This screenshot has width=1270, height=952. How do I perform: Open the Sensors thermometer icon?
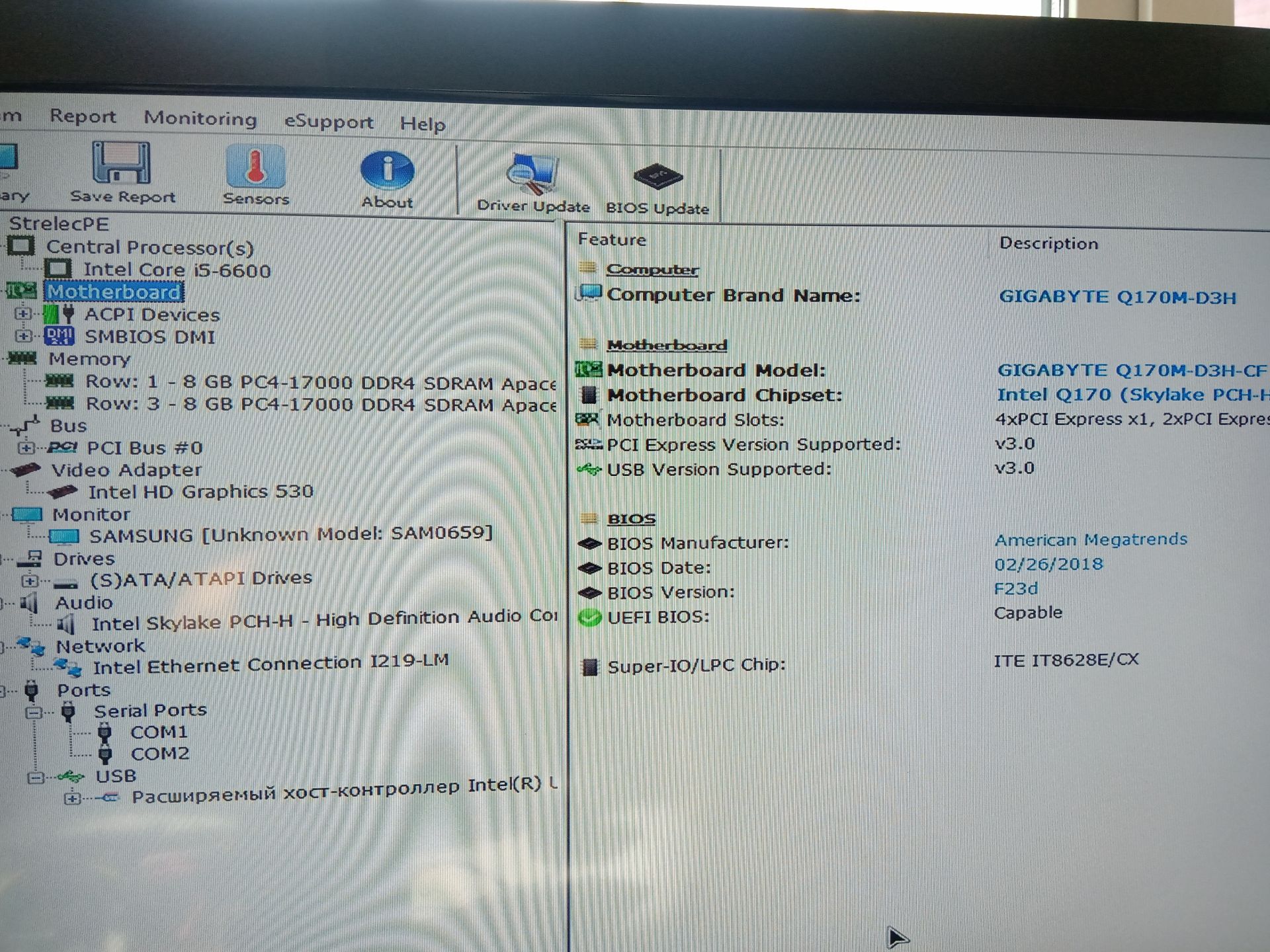(x=255, y=166)
